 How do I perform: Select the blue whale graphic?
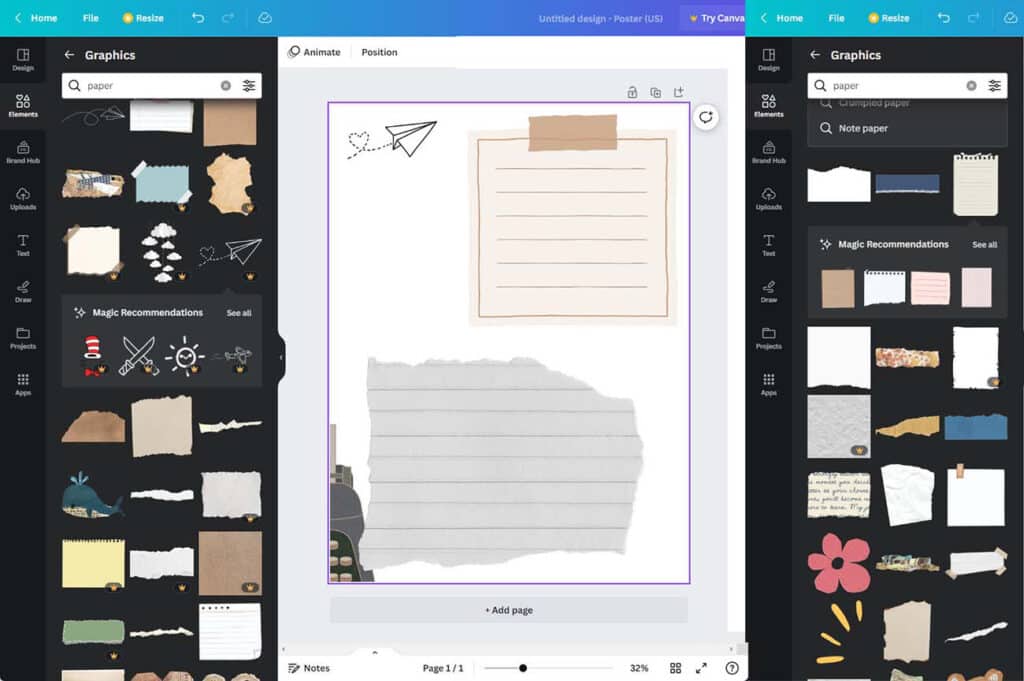91,495
